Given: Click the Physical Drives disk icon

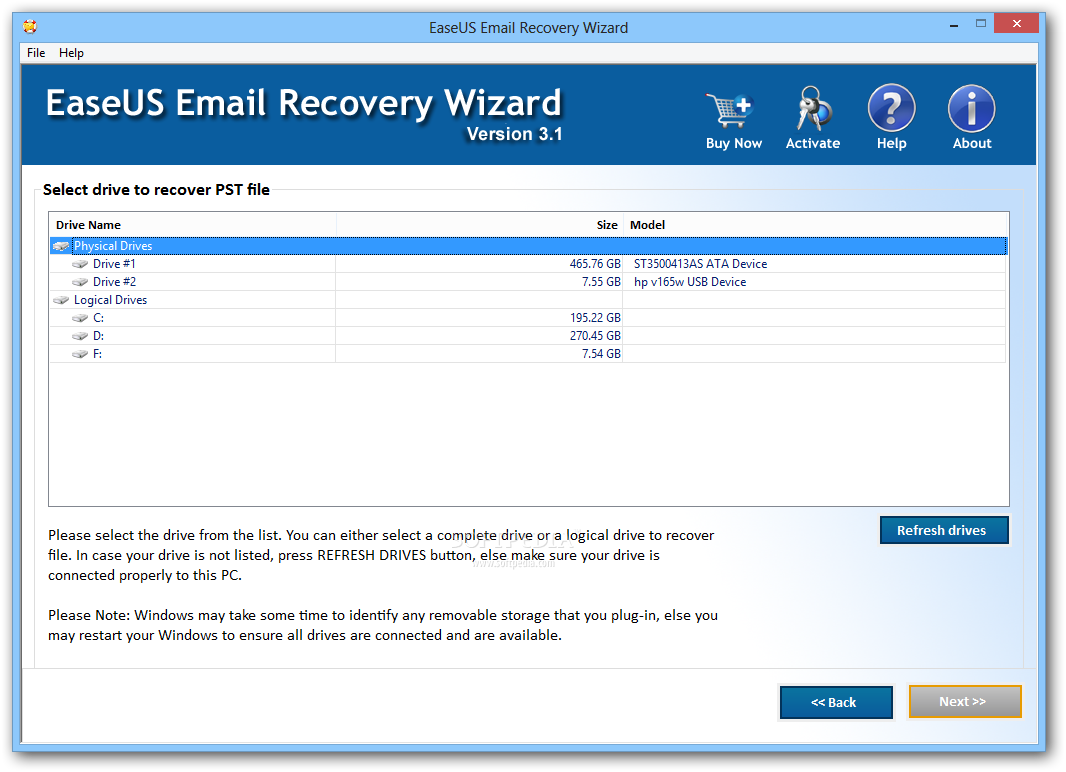Looking at the screenshot, I should point(61,246).
